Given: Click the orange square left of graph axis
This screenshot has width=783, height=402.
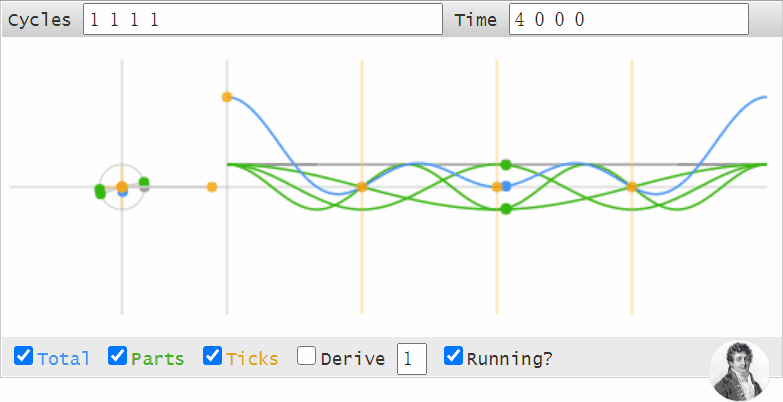Looking at the screenshot, I should [x=212, y=187].
